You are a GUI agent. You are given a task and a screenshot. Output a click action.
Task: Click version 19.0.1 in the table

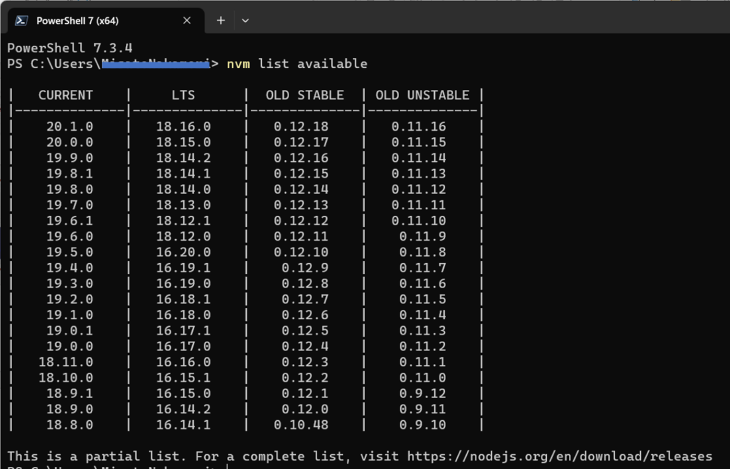tap(69, 331)
